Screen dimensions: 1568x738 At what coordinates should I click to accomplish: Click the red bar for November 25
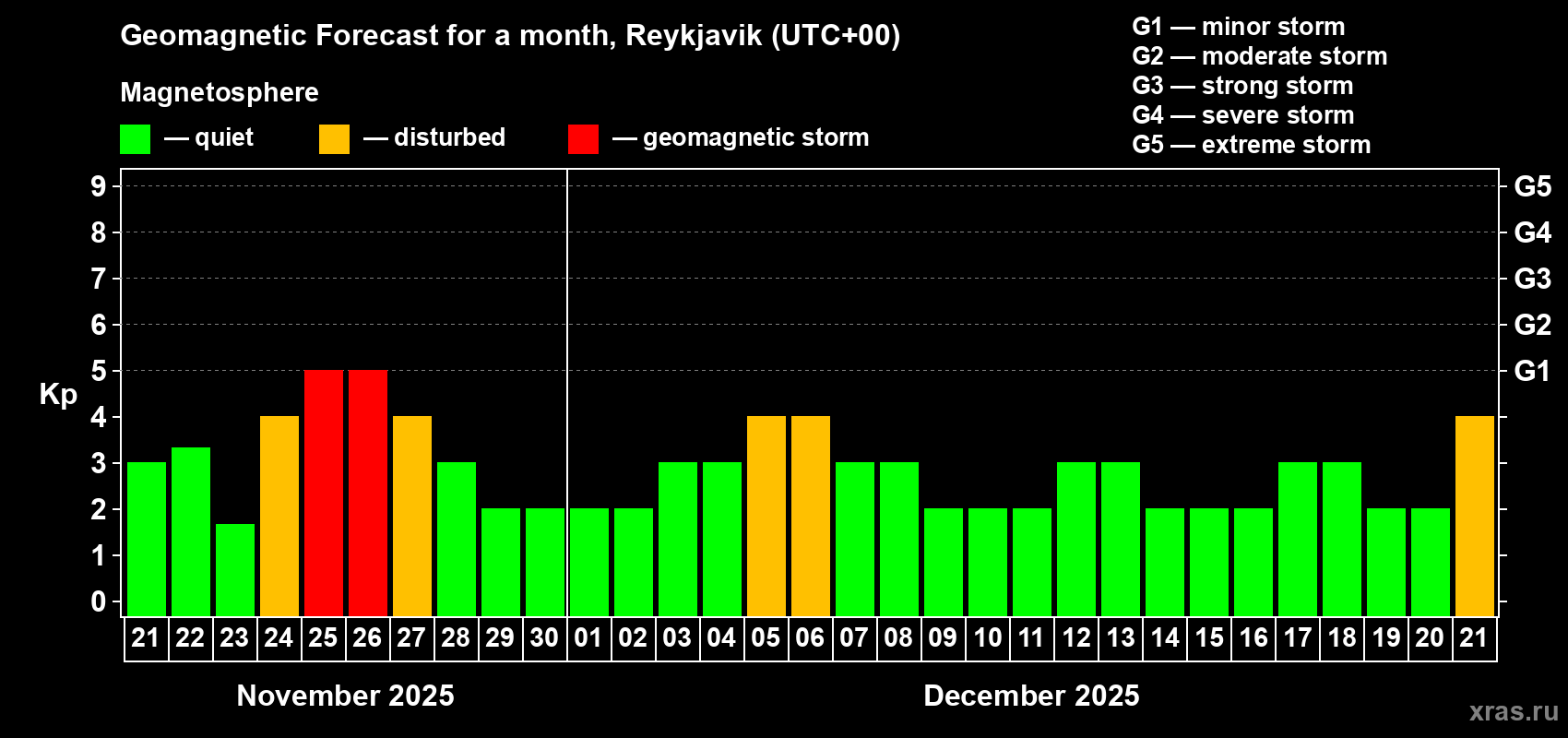(323, 493)
